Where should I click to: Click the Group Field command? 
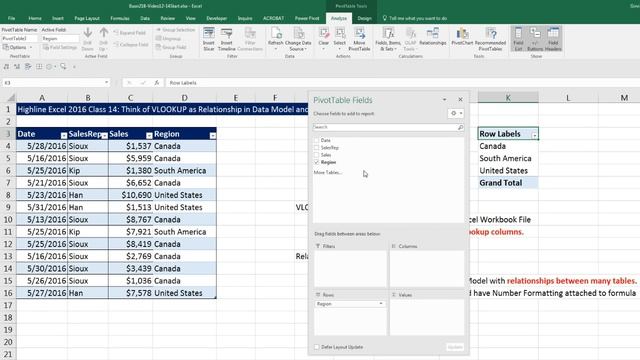tap(171, 47)
